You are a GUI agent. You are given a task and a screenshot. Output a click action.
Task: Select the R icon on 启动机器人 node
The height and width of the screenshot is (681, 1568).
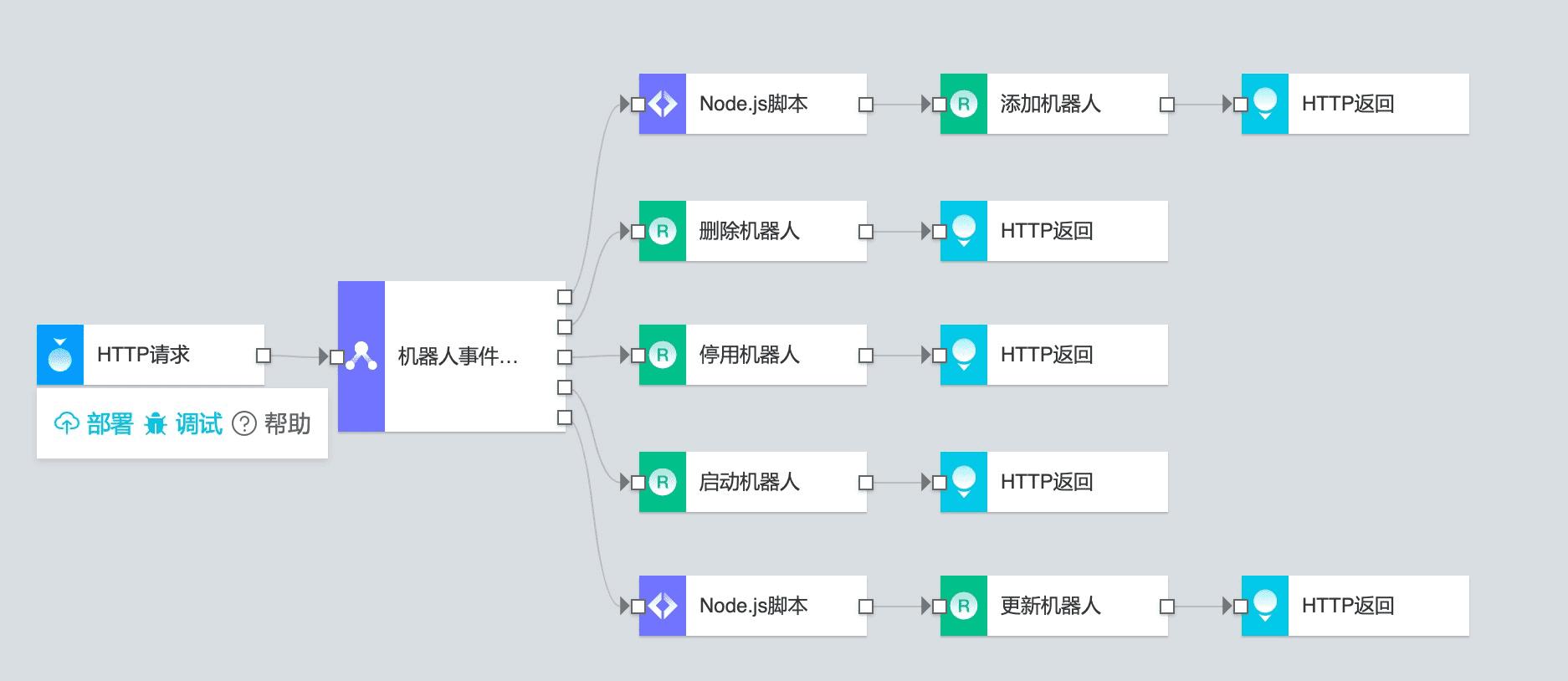coord(661,481)
